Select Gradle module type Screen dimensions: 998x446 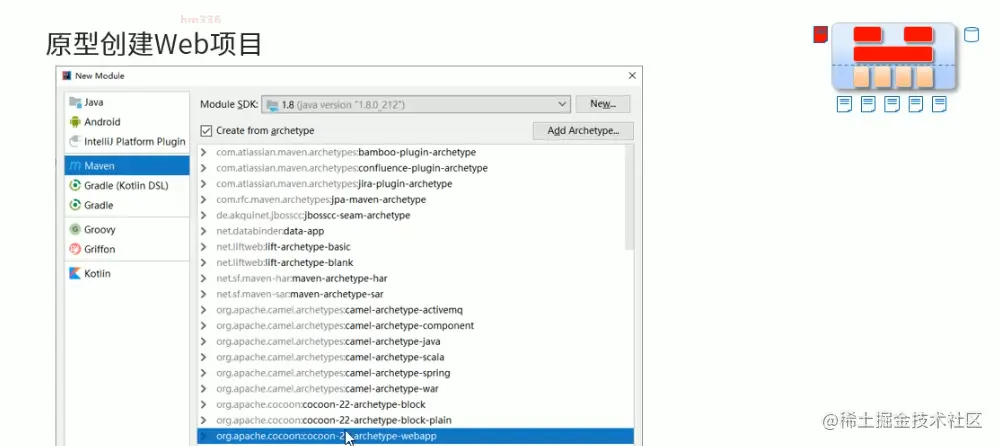click(x=127, y=206)
